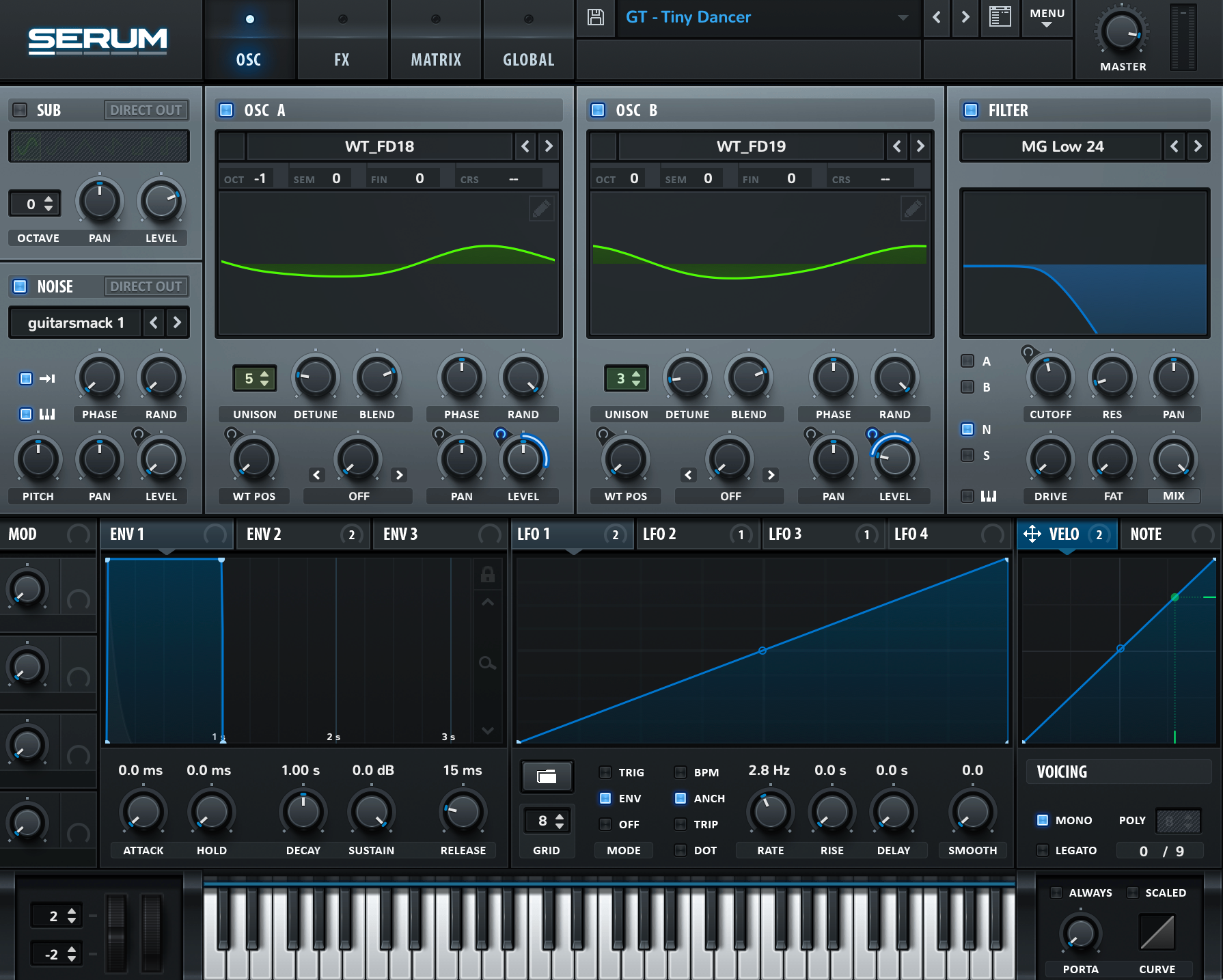
Task: Click the SUB DIRECT OUT button
Action: 146,110
